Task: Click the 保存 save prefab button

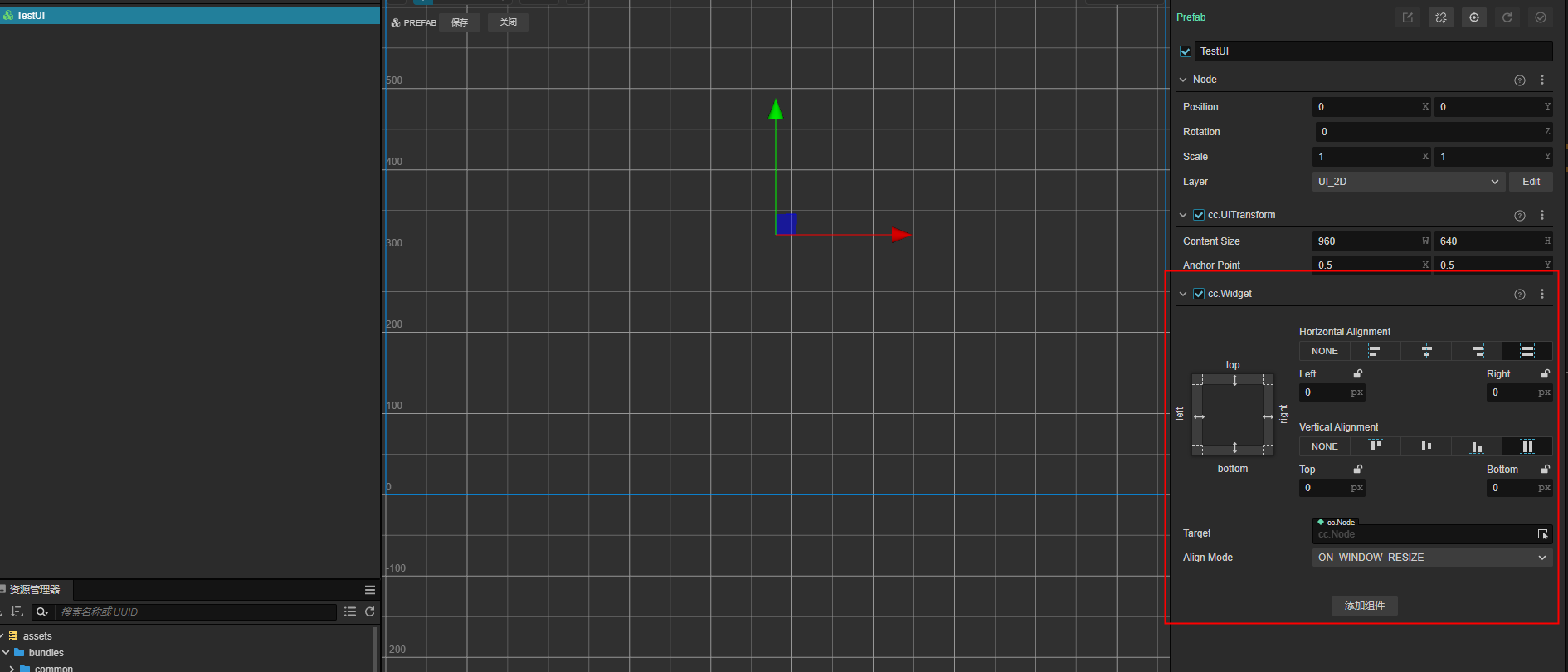Action: coord(460,22)
